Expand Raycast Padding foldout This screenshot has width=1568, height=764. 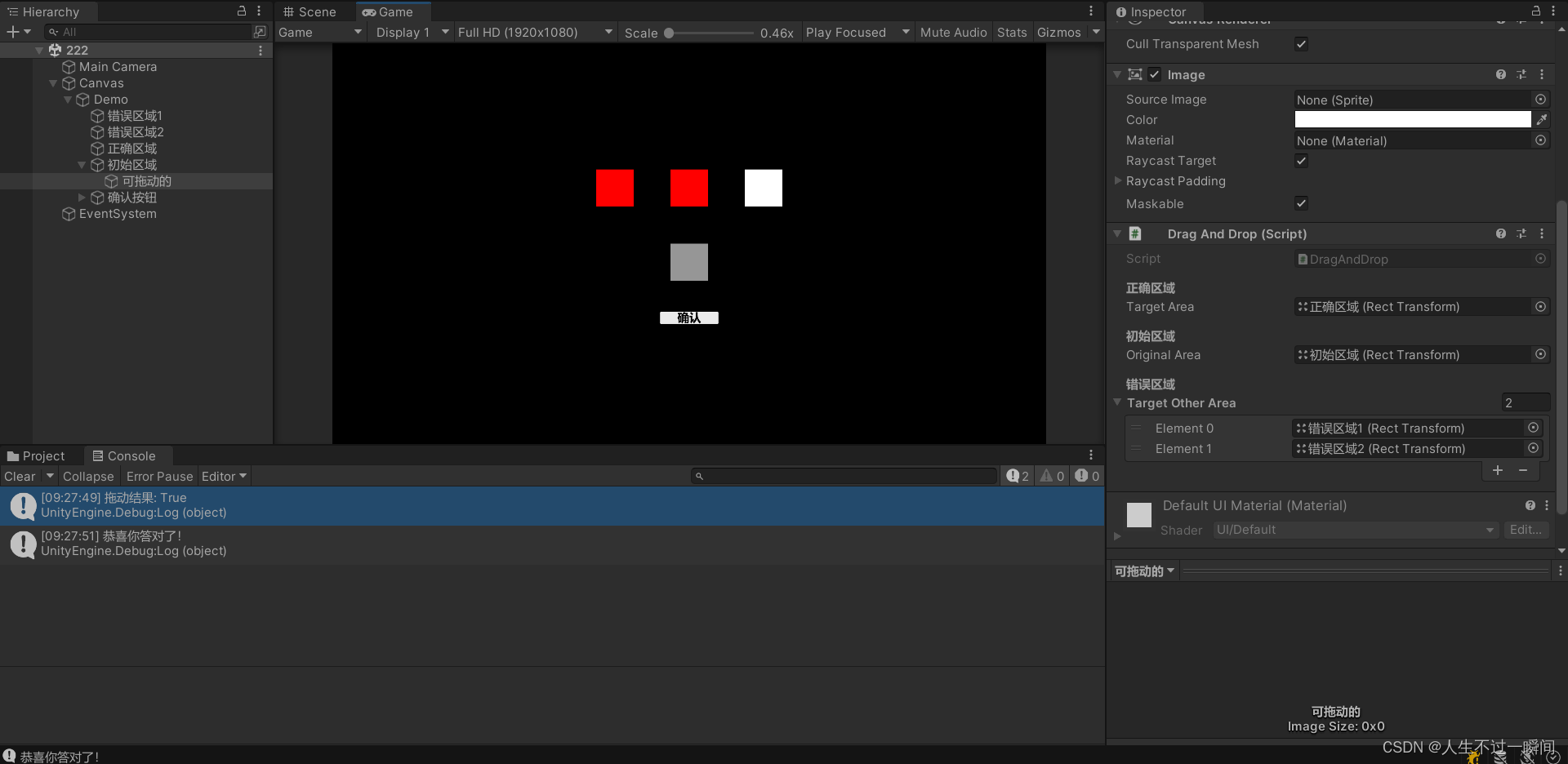click(1118, 181)
